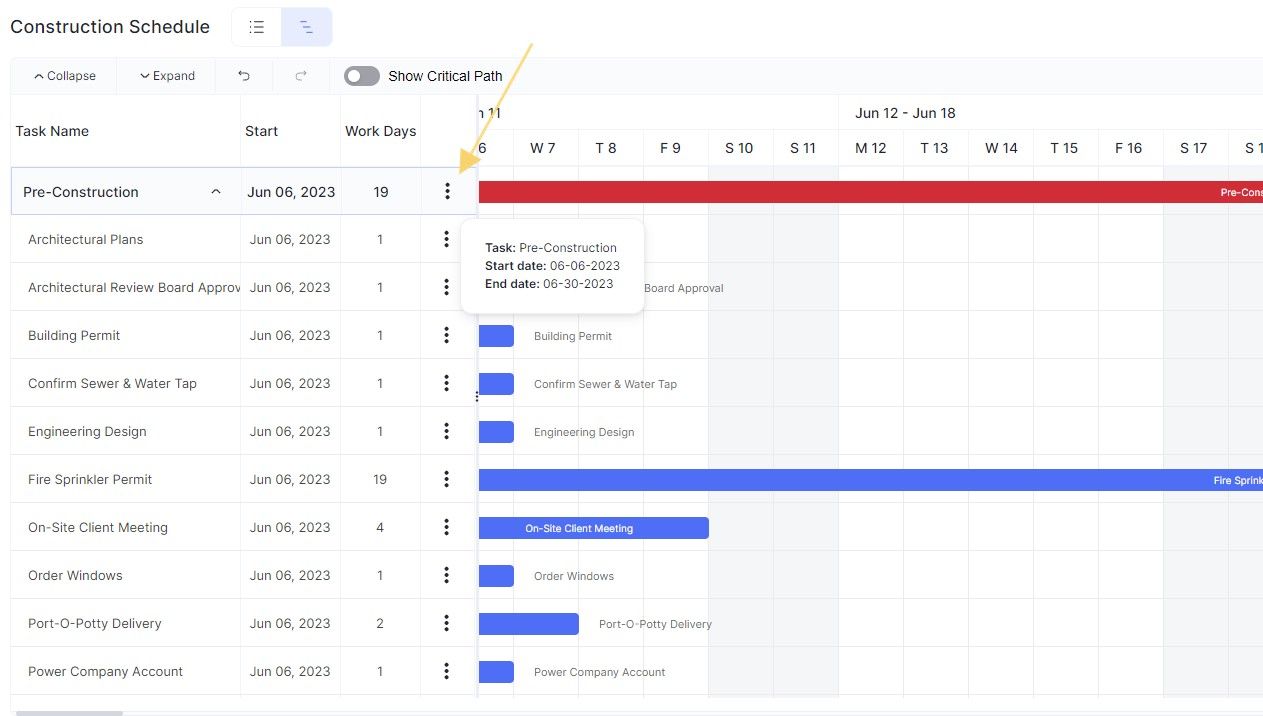Open Port-O-Potty Delivery three-dot menu
The width and height of the screenshot is (1263, 716).
(x=446, y=623)
